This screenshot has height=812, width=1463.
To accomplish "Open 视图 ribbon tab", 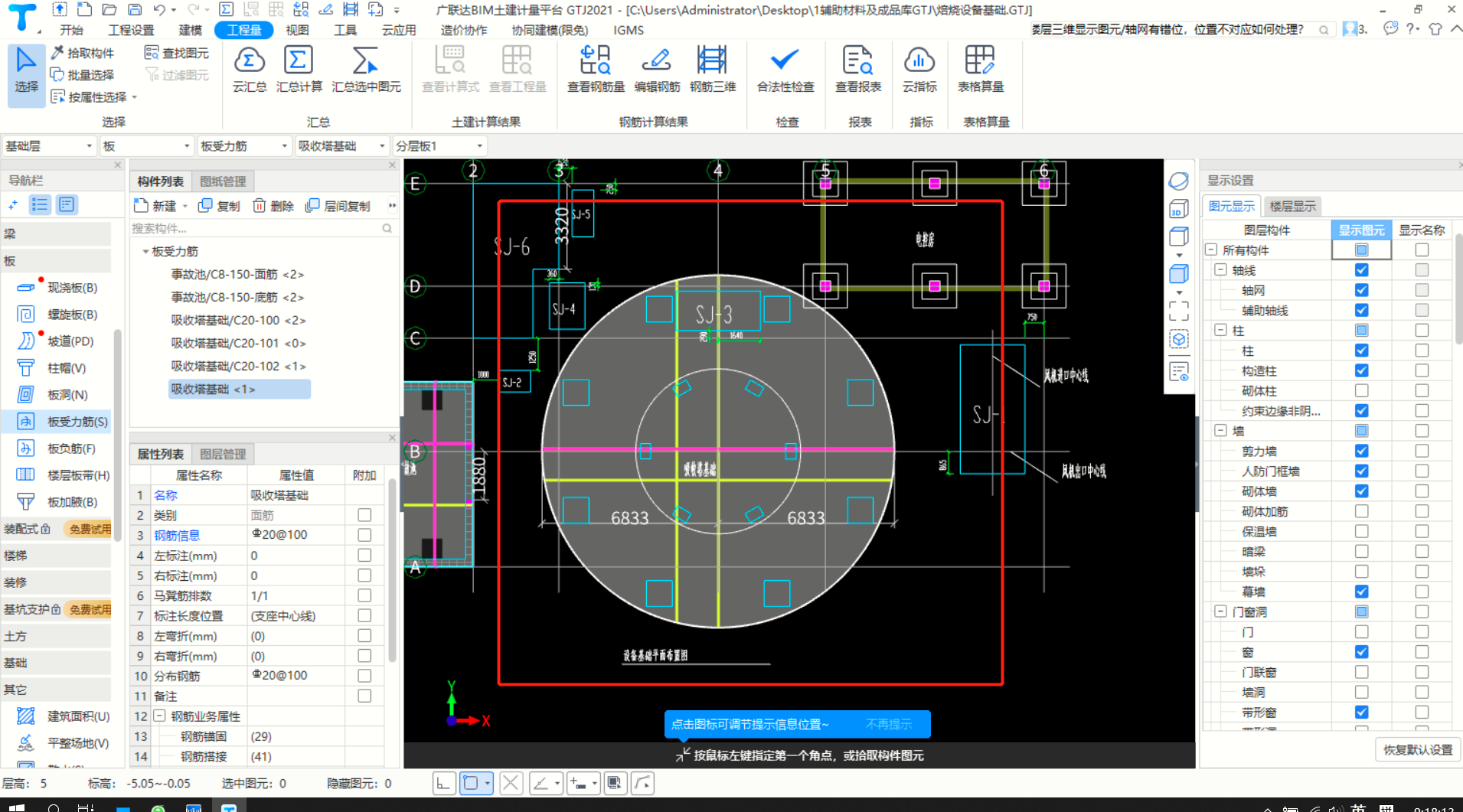I will point(297,30).
